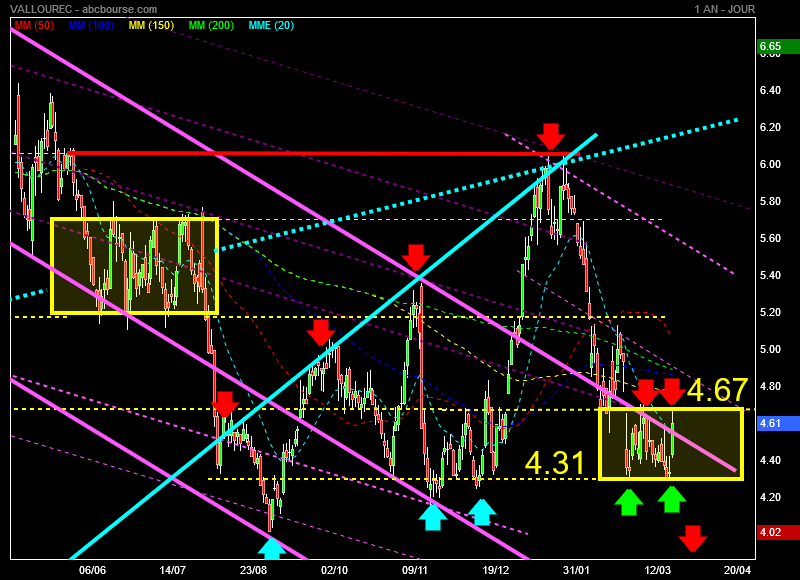Image resolution: width=800 pixels, height=580 pixels.
Task: Click the red 4.02 price tag
Action: tap(778, 533)
